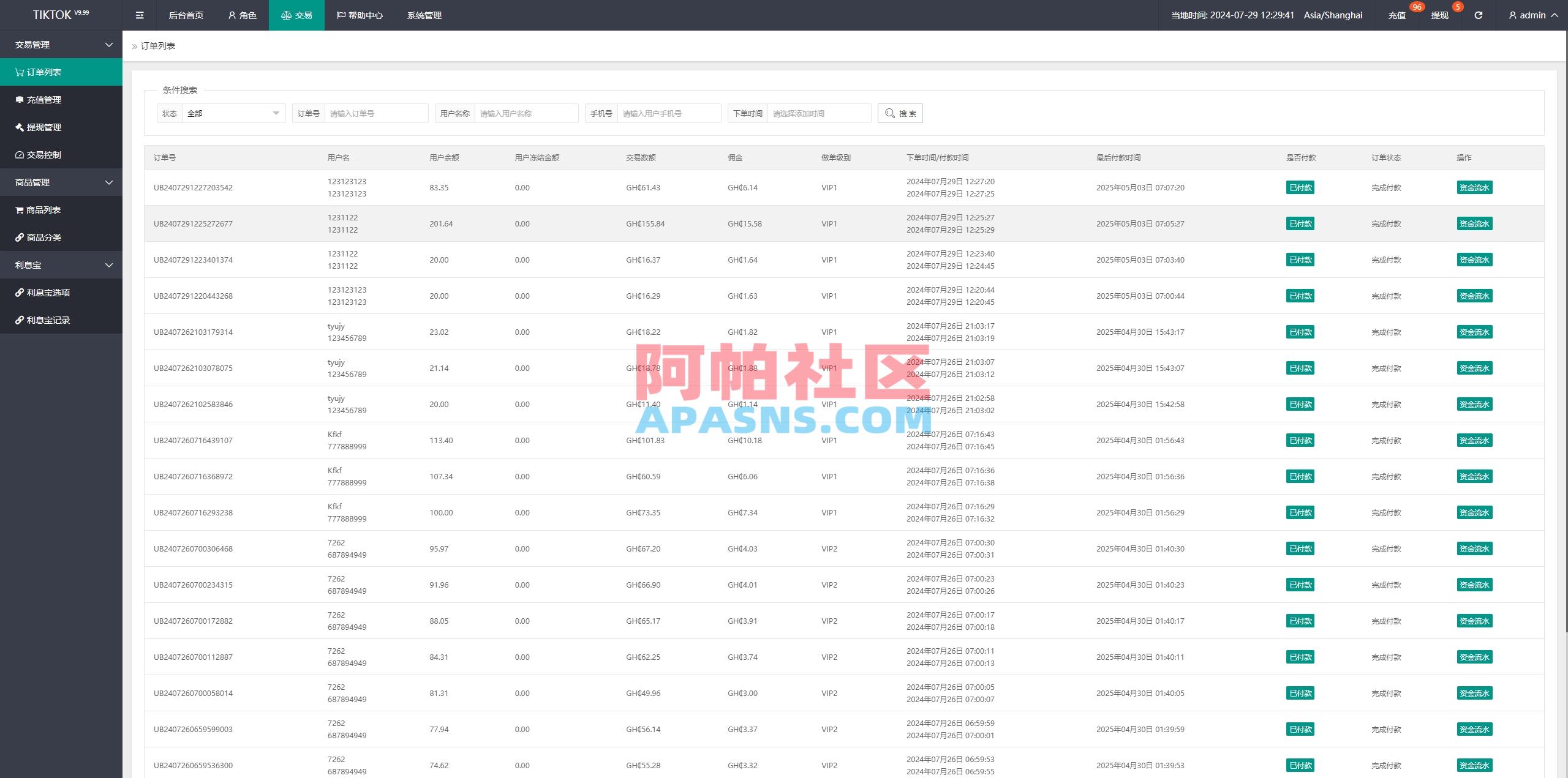Toggle 已付款 status on order UB2407260700306468

coord(1300,548)
